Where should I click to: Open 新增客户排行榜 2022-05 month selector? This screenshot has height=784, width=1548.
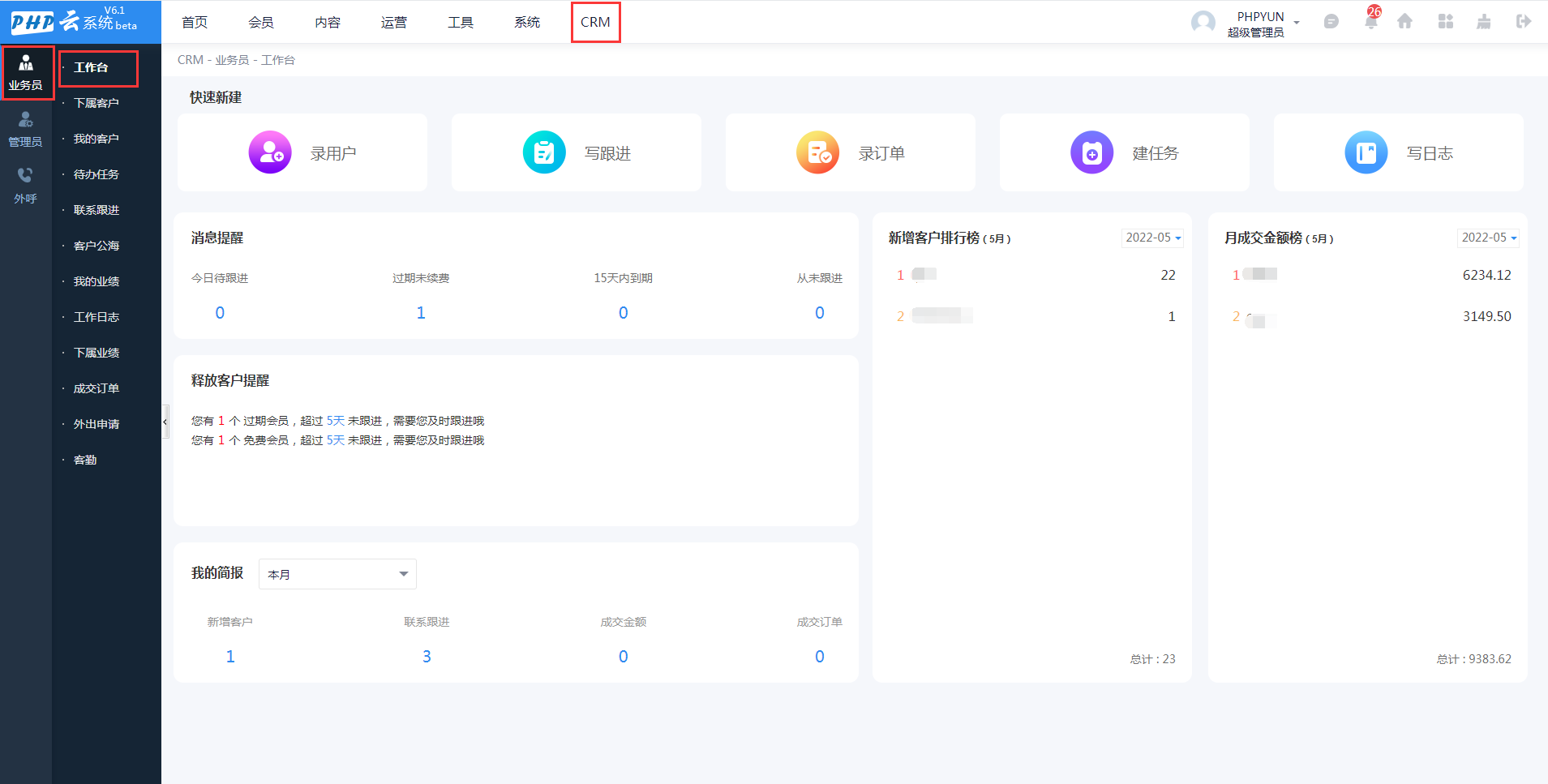1153,238
